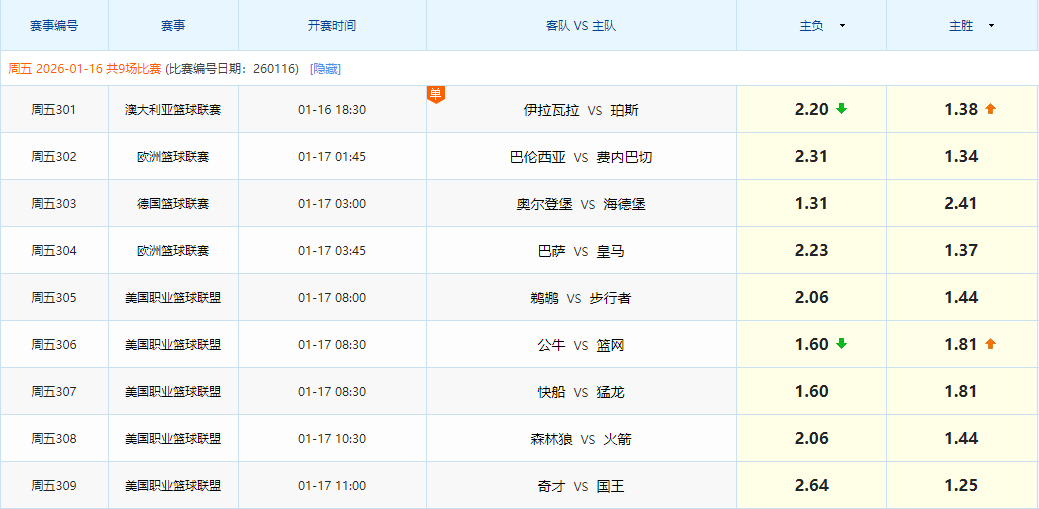Screen dimensions: 1039x509
Task: Click the 赛事 column header
Action: pos(173,26)
